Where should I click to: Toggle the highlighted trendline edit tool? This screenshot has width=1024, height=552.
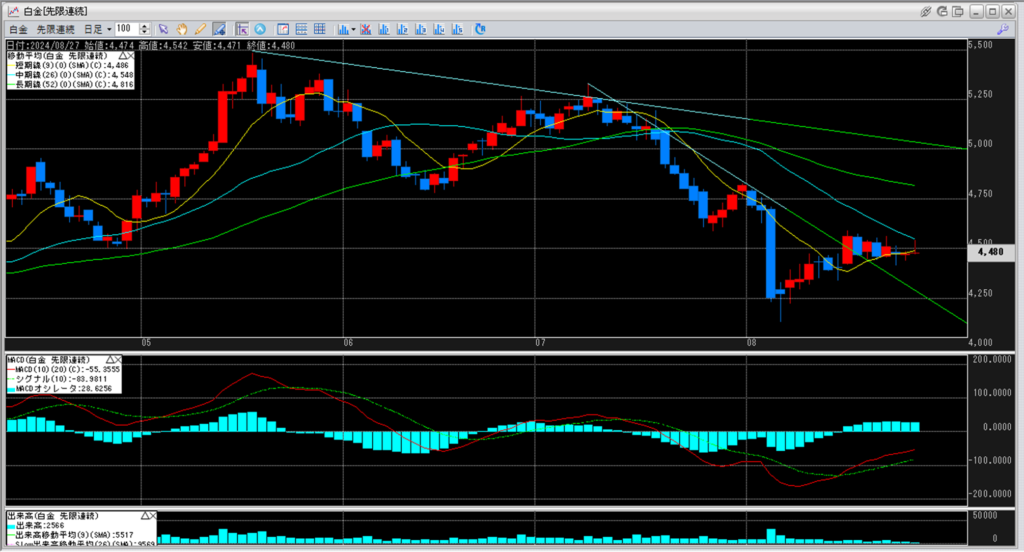pos(219,29)
